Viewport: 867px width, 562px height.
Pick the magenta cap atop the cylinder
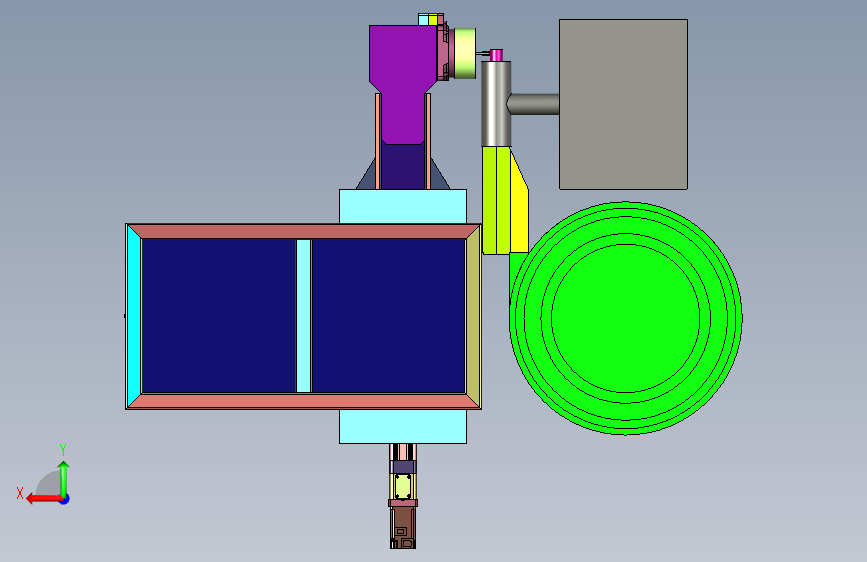point(497,55)
